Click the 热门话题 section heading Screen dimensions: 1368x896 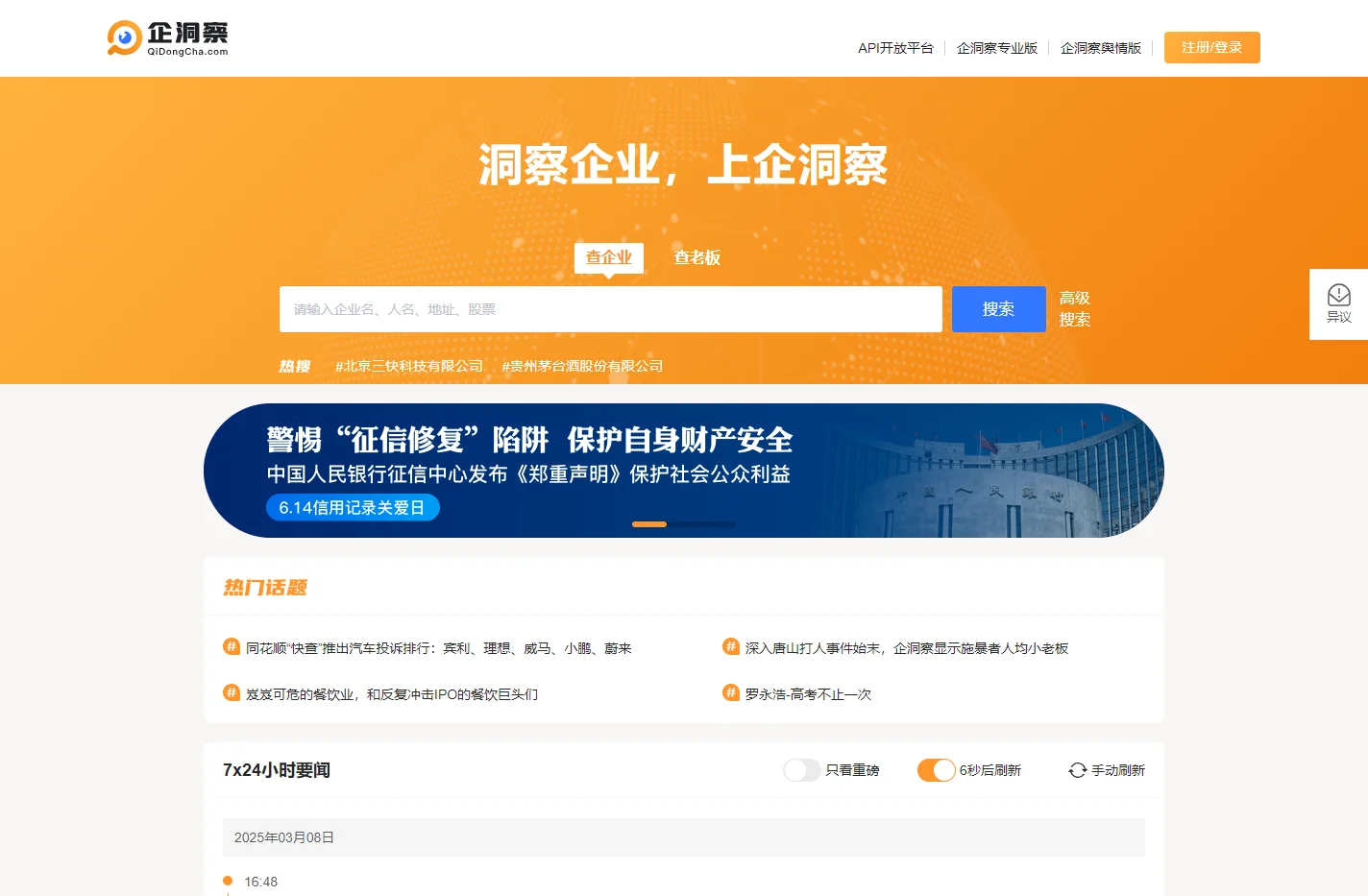point(265,587)
